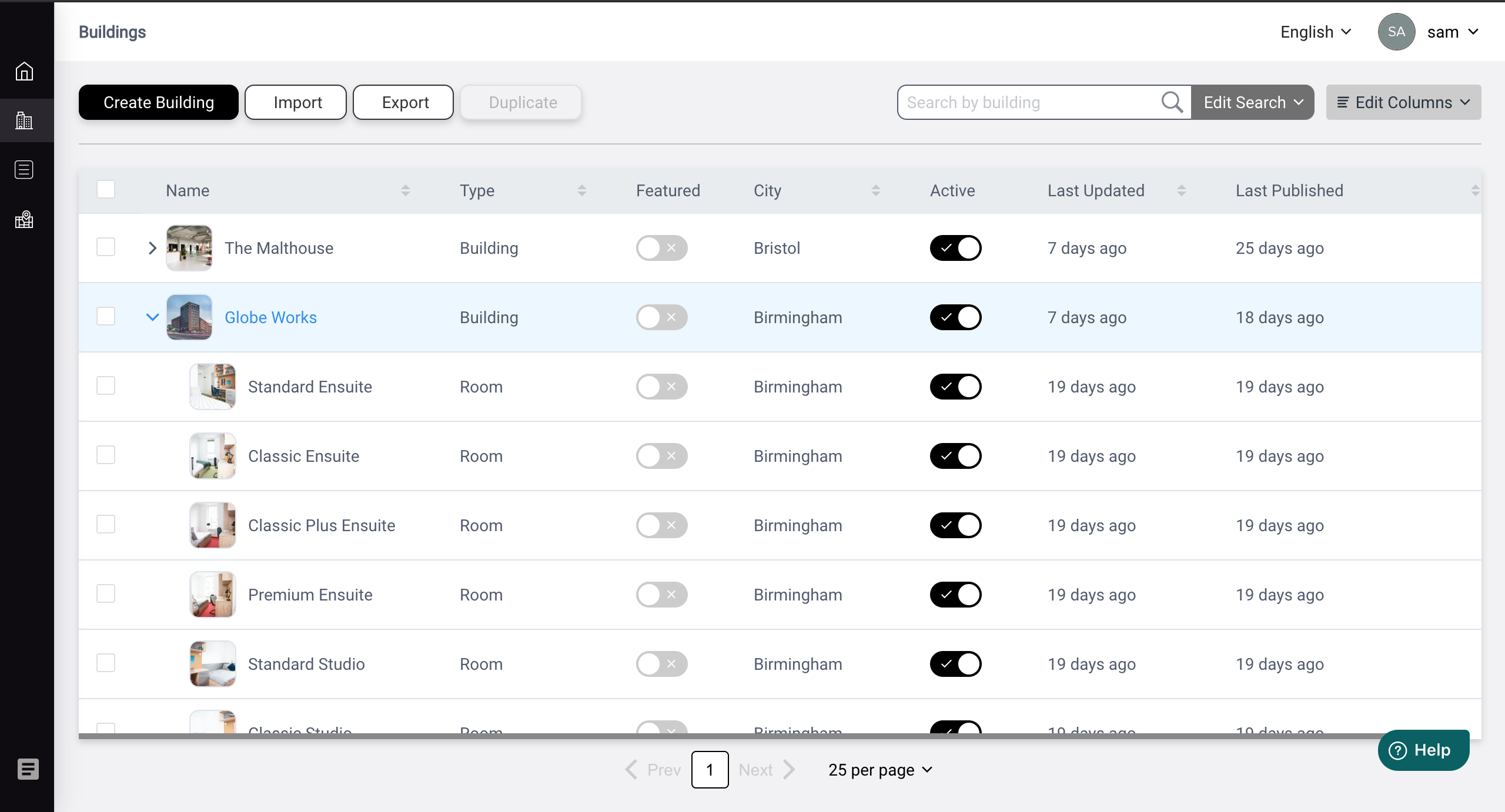This screenshot has height=812, width=1505.
Task: Click the SA user avatar
Action: (x=1396, y=32)
